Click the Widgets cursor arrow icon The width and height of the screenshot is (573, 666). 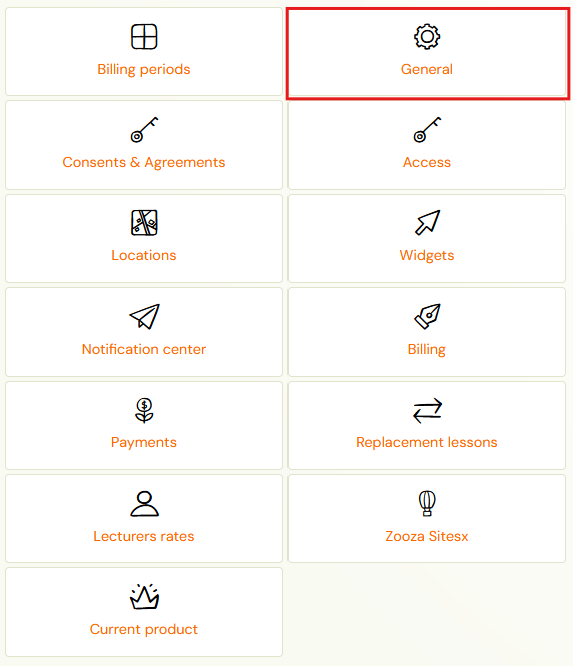(427, 223)
